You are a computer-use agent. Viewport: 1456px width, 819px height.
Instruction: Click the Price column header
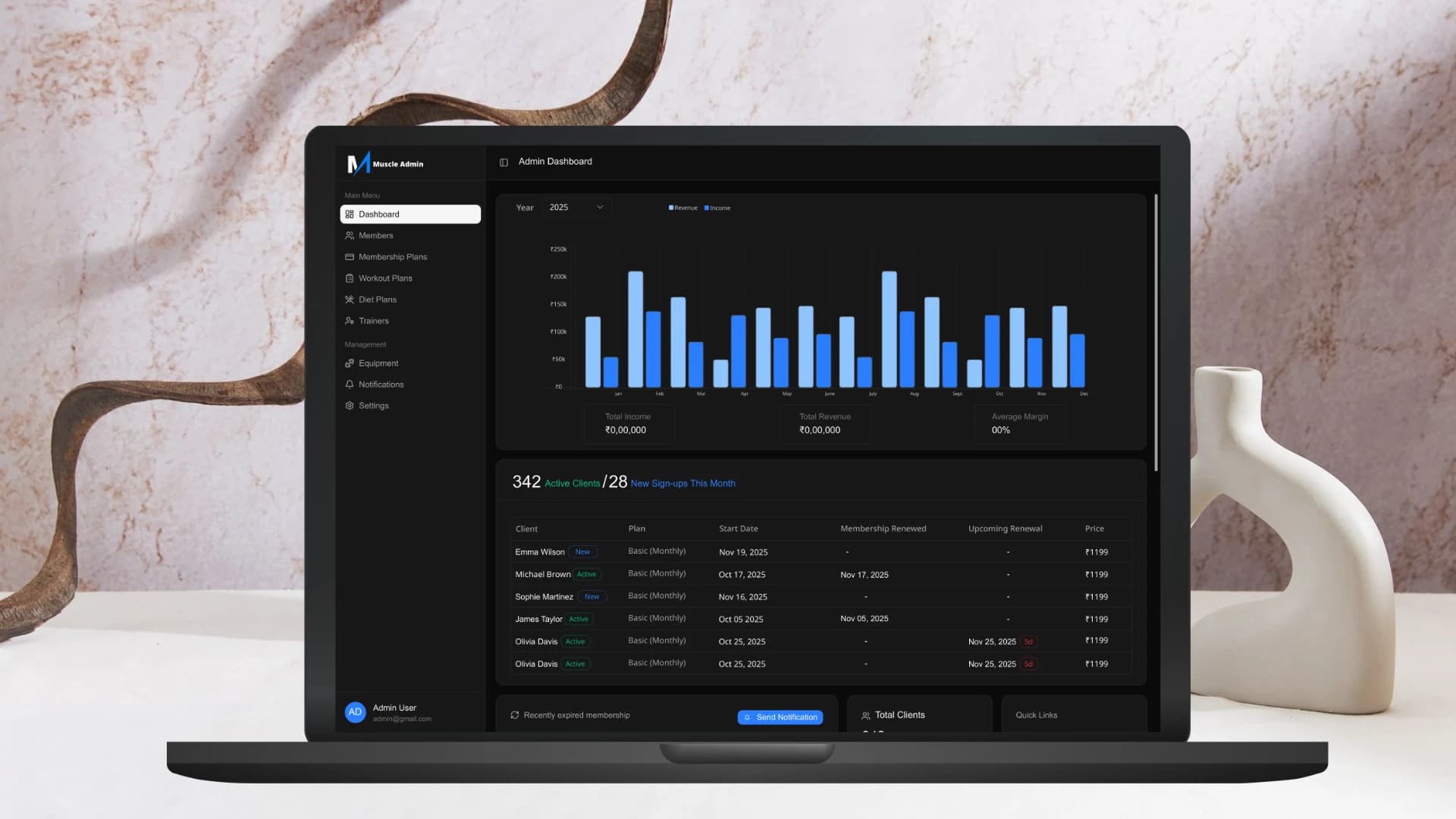(x=1094, y=529)
